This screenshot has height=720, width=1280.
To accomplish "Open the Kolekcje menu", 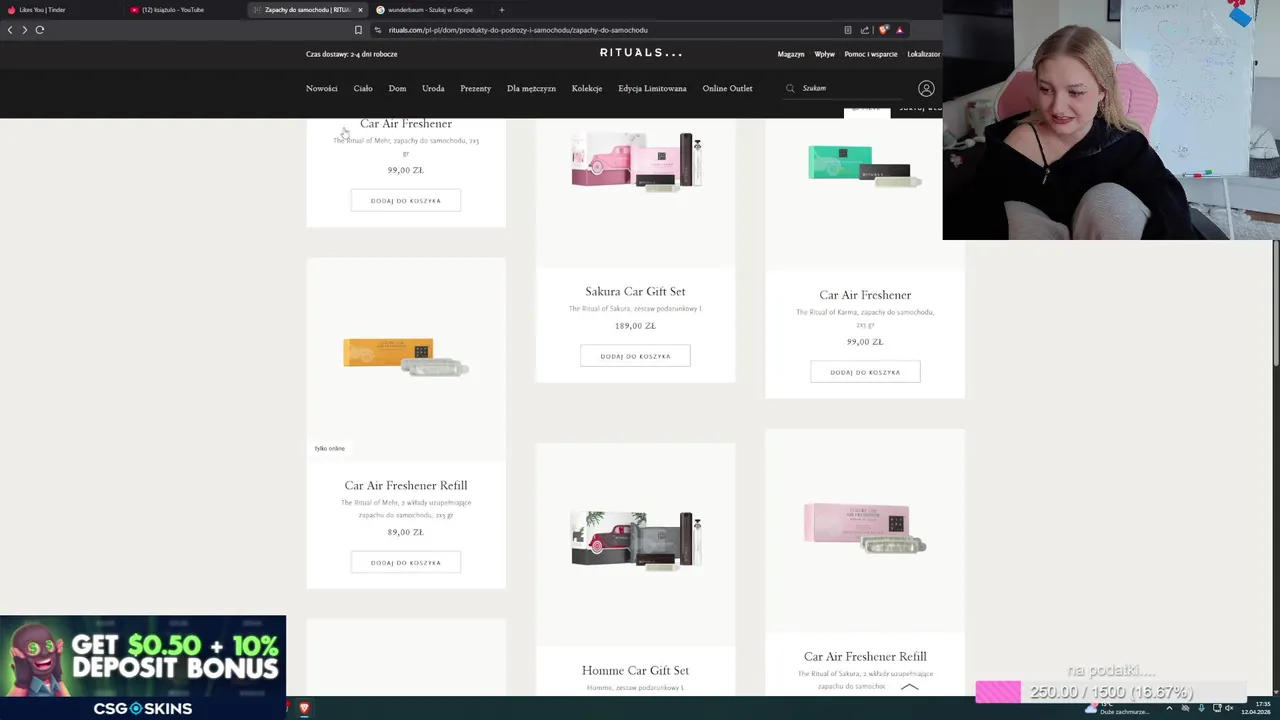I will (587, 88).
